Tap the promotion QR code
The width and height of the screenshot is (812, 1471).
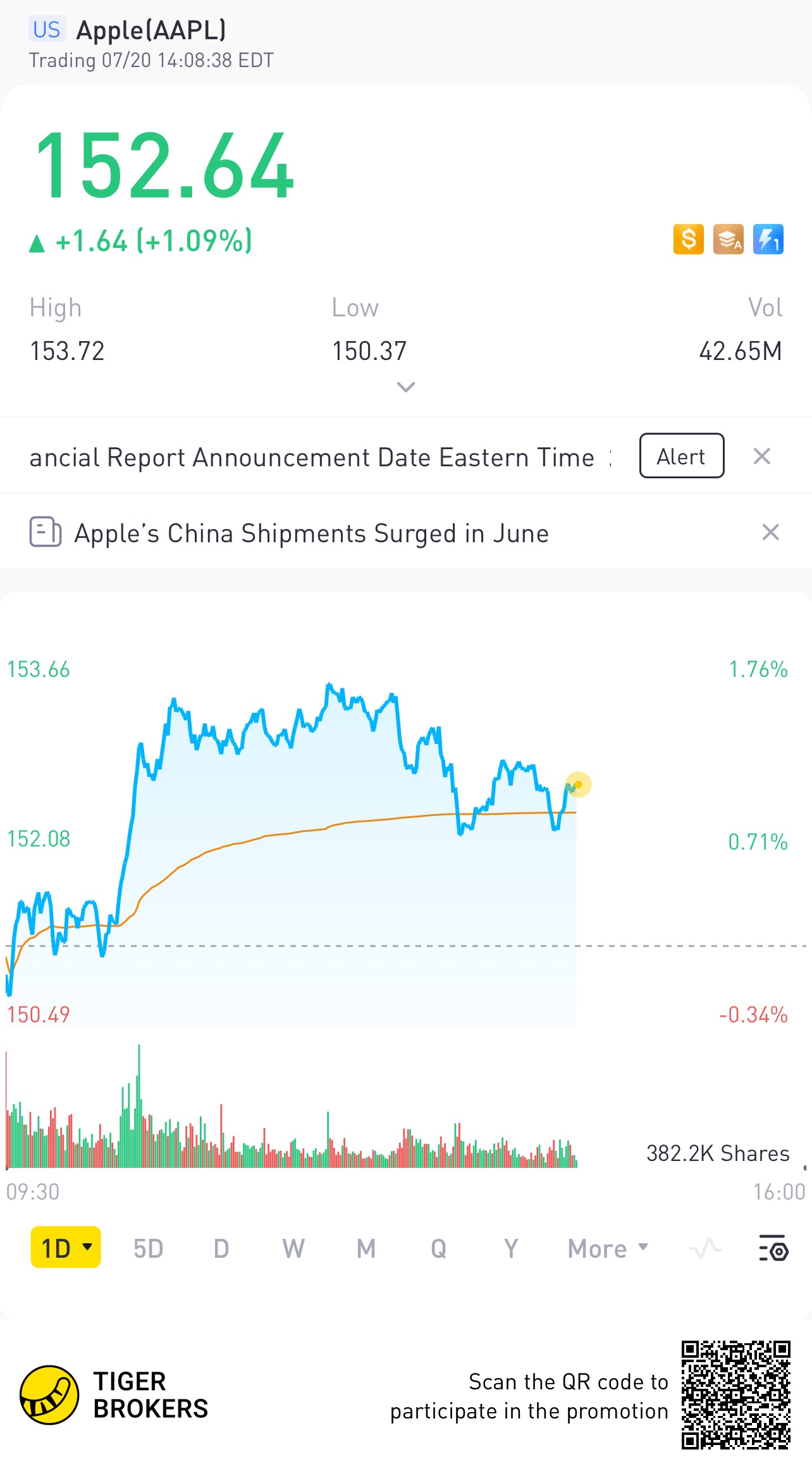[x=735, y=1394]
